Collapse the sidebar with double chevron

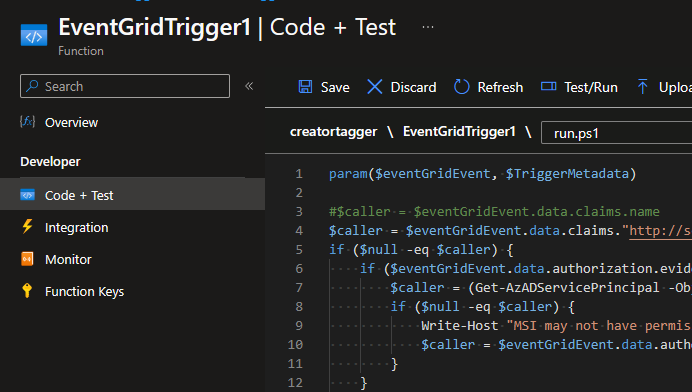tap(249, 86)
